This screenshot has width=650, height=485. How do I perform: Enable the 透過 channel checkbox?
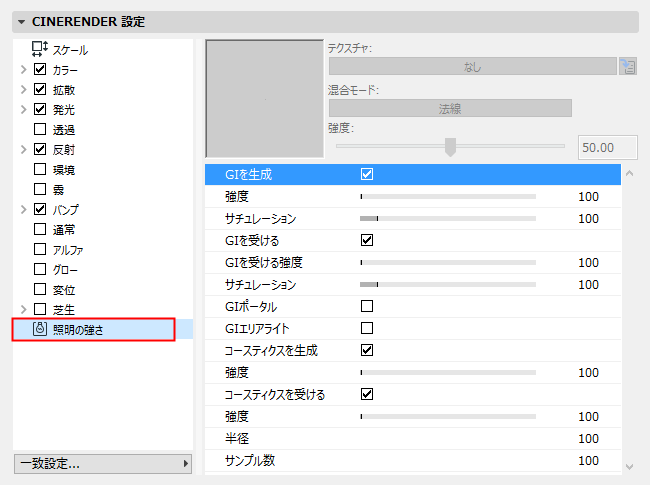tap(40, 129)
